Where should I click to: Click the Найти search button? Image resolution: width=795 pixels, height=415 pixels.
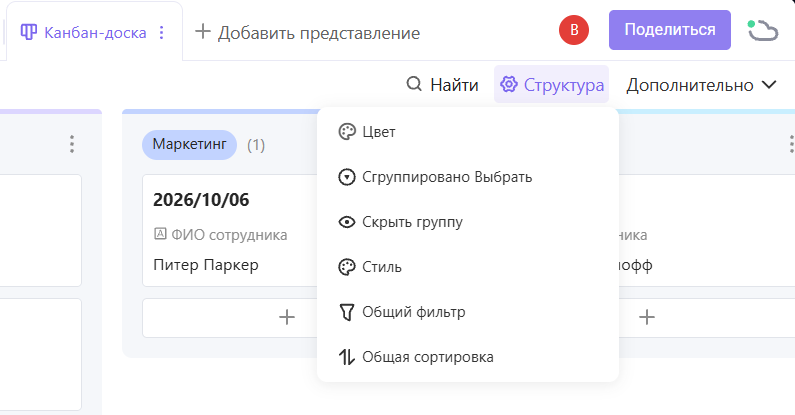click(442, 85)
